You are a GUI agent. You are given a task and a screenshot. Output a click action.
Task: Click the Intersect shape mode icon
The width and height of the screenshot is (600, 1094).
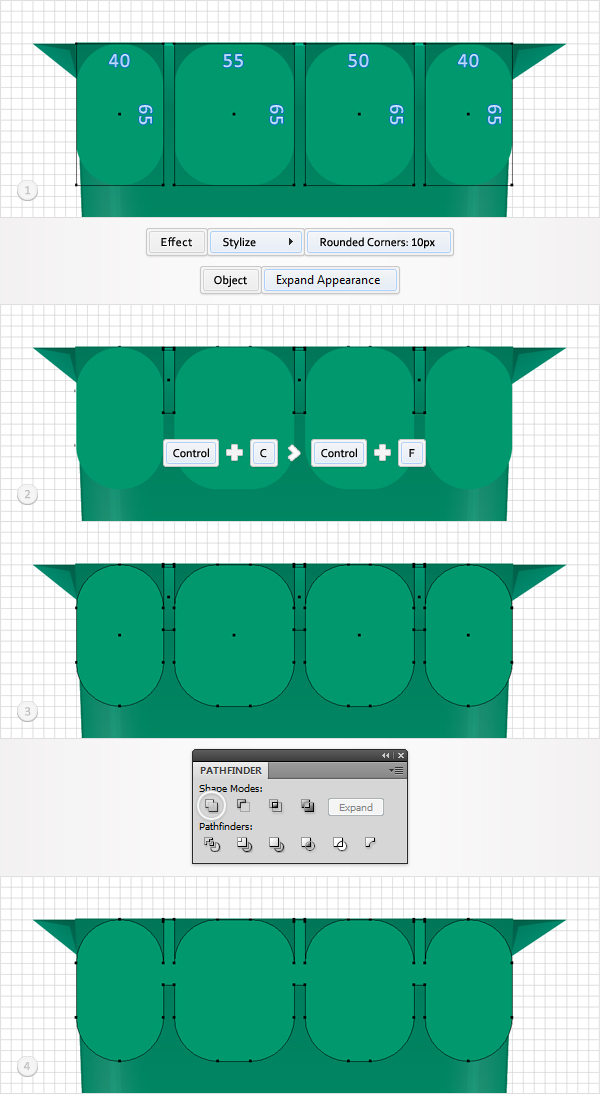coord(276,805)
